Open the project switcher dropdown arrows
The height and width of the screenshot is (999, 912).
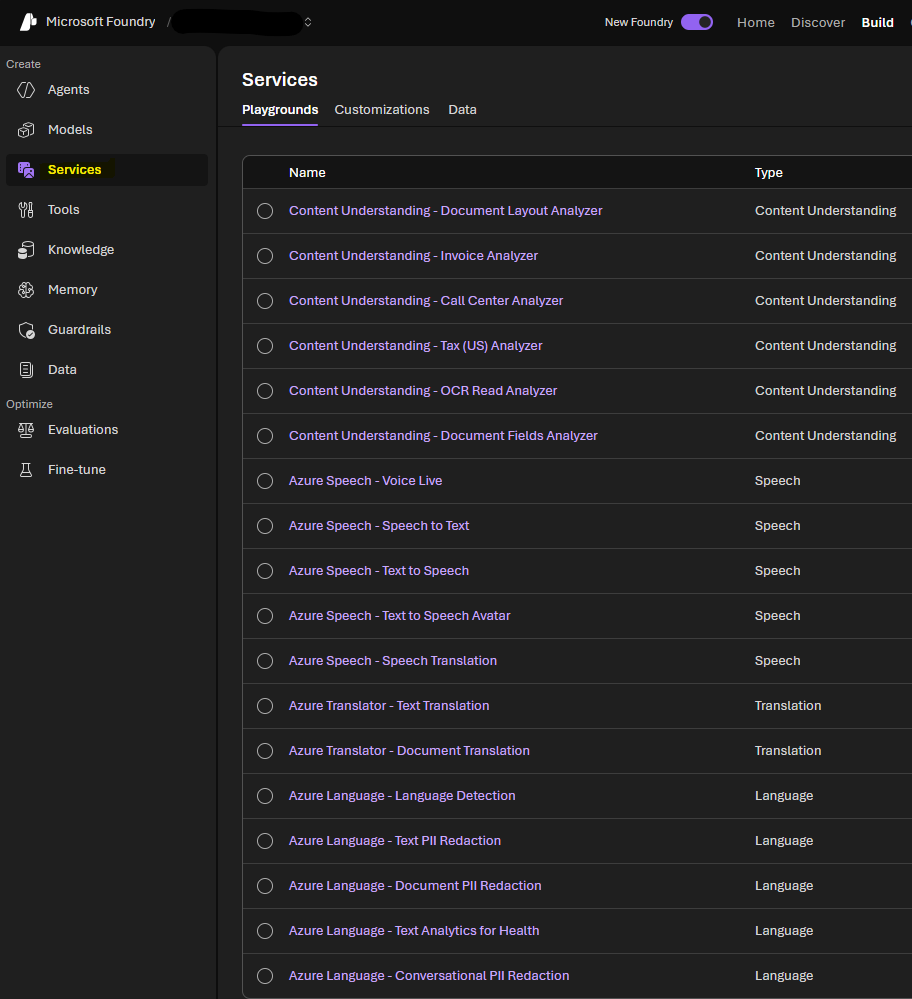(x=308, y=22)
